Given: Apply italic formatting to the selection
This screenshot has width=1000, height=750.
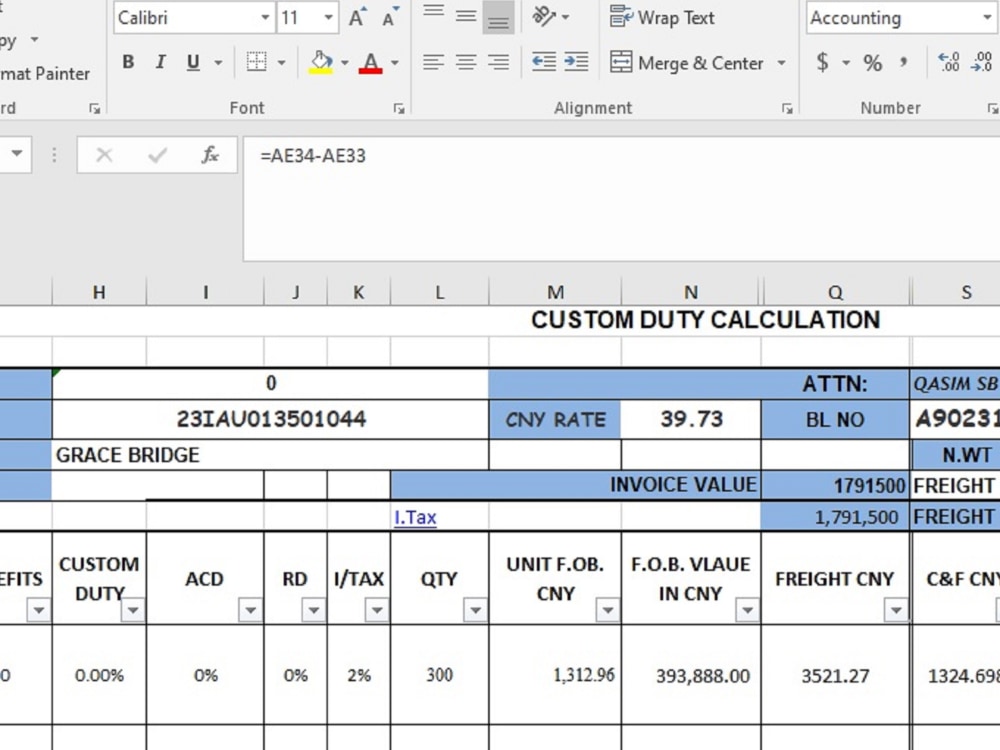Looking at the screenshot, I should point(160,62).
